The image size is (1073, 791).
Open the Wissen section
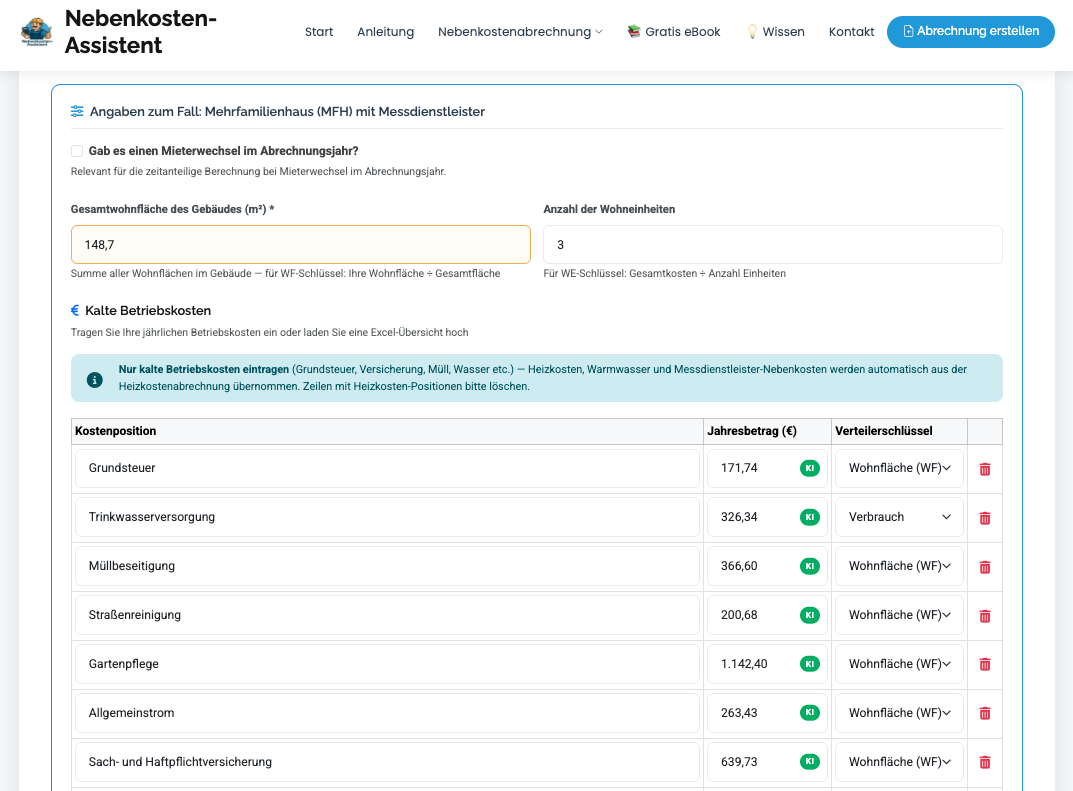[x=775, y=31]
